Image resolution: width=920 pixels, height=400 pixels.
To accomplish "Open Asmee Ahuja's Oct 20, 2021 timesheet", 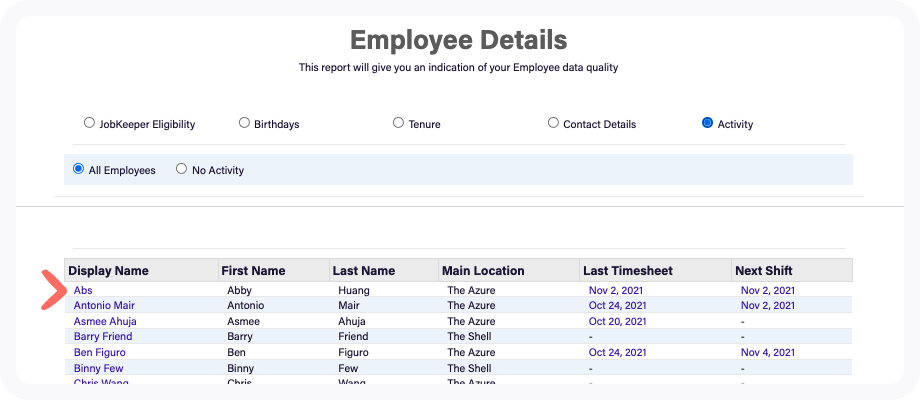I will [617, 321].
